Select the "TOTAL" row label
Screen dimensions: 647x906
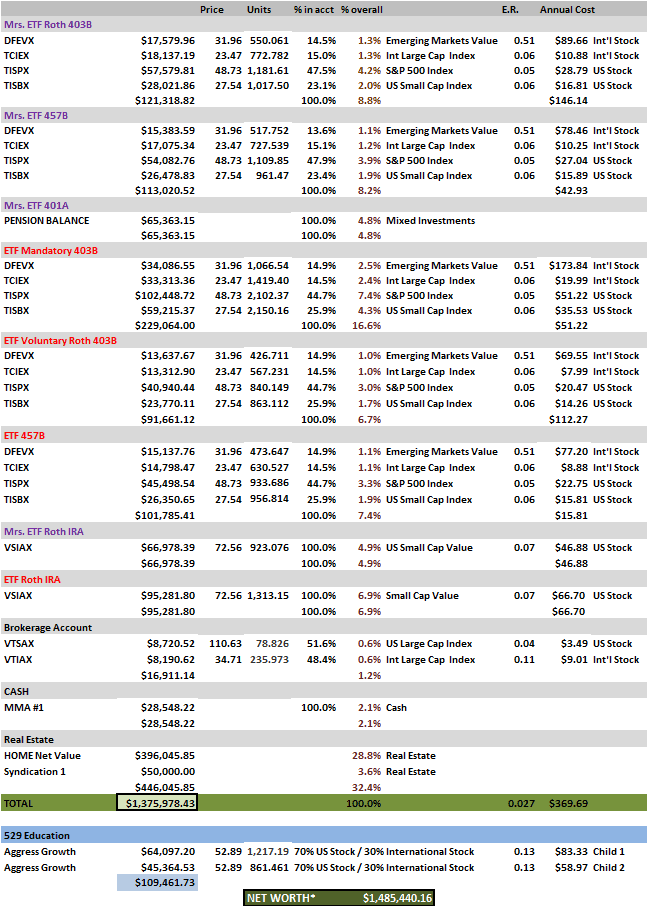(18, 803)
